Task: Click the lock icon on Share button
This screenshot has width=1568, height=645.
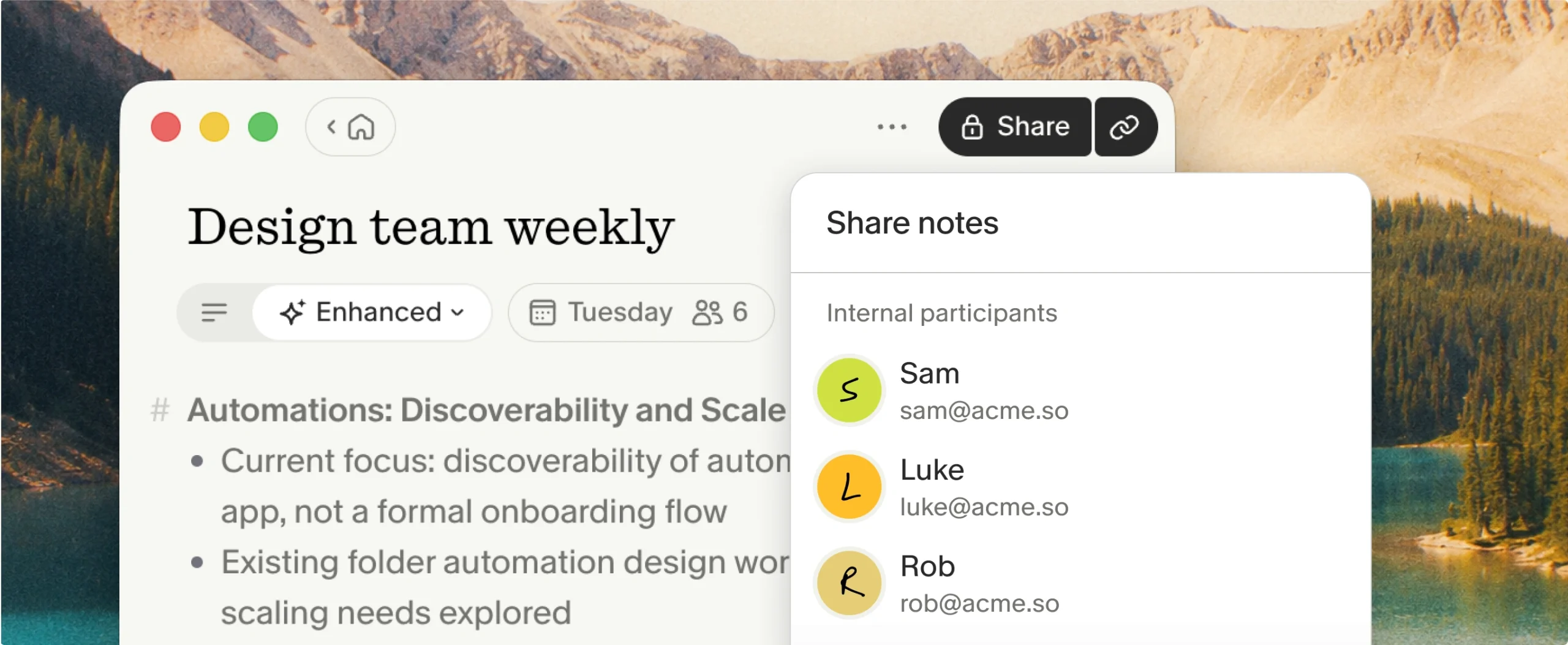Action: [972, 127]
